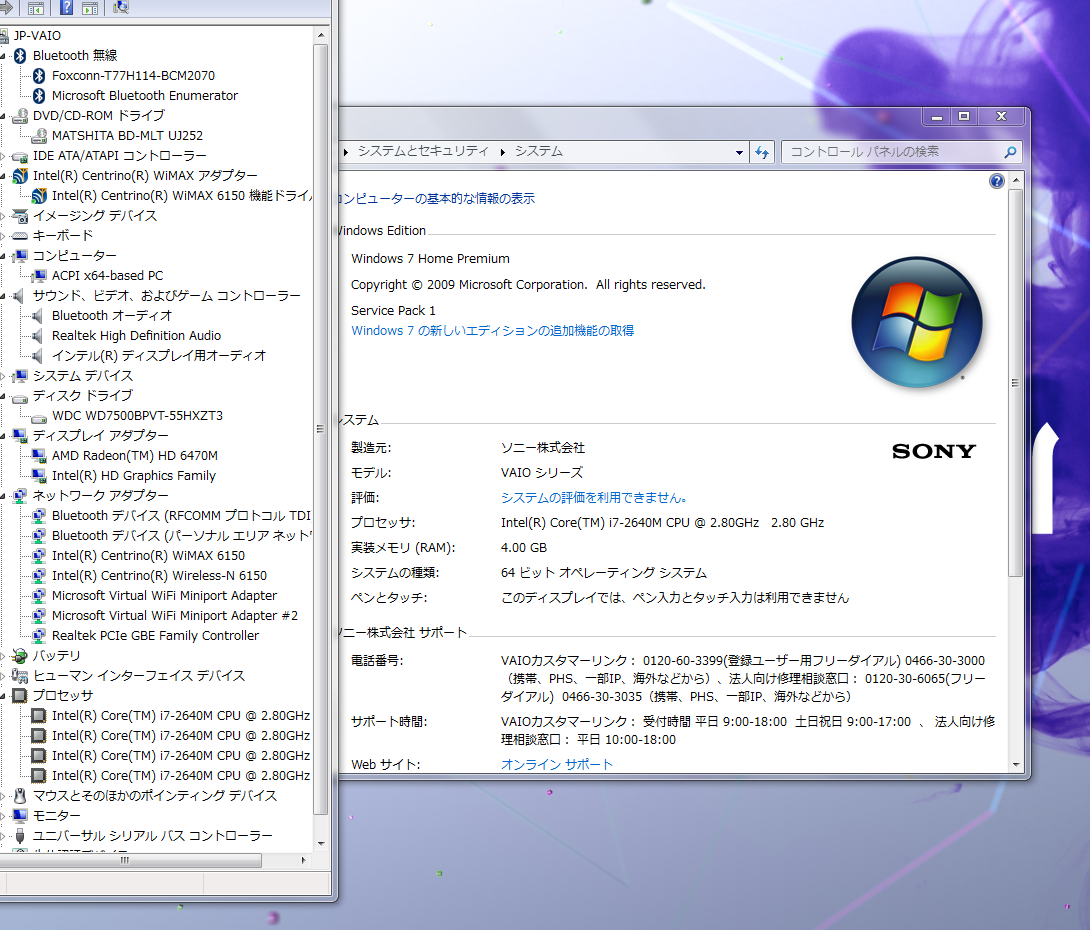Select the コンピューター category row
The image size is (1090, 930).
tap(74, 256)
